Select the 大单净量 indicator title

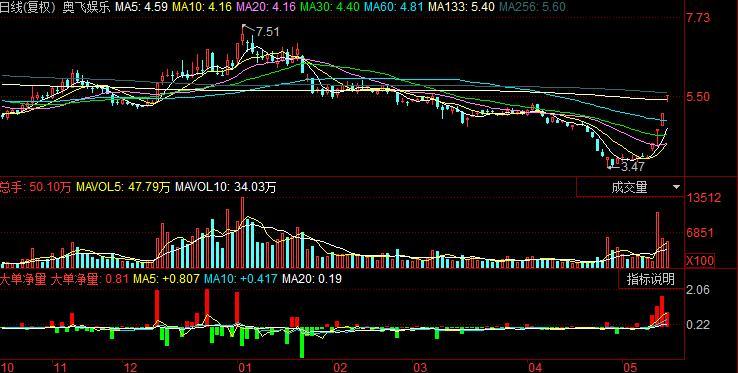(x=23, y=279)
